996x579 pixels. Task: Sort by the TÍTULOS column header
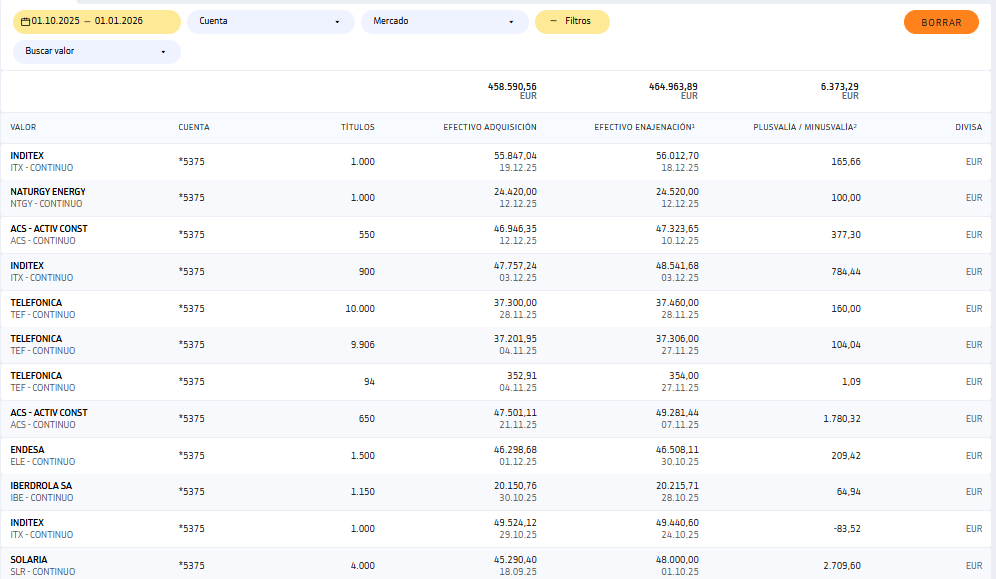tap(357, 127)
